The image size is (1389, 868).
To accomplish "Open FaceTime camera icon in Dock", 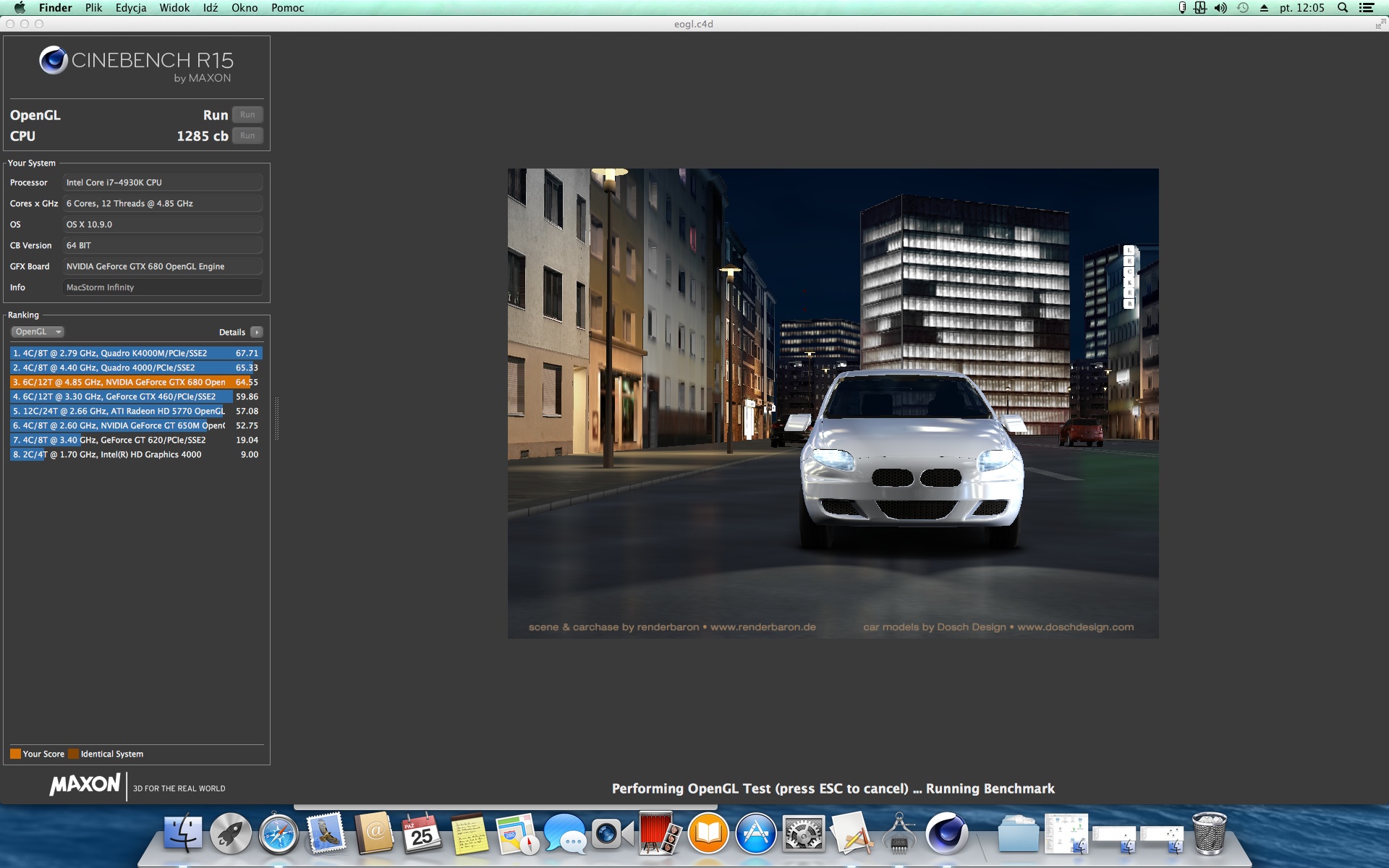I will coord(613,834).
